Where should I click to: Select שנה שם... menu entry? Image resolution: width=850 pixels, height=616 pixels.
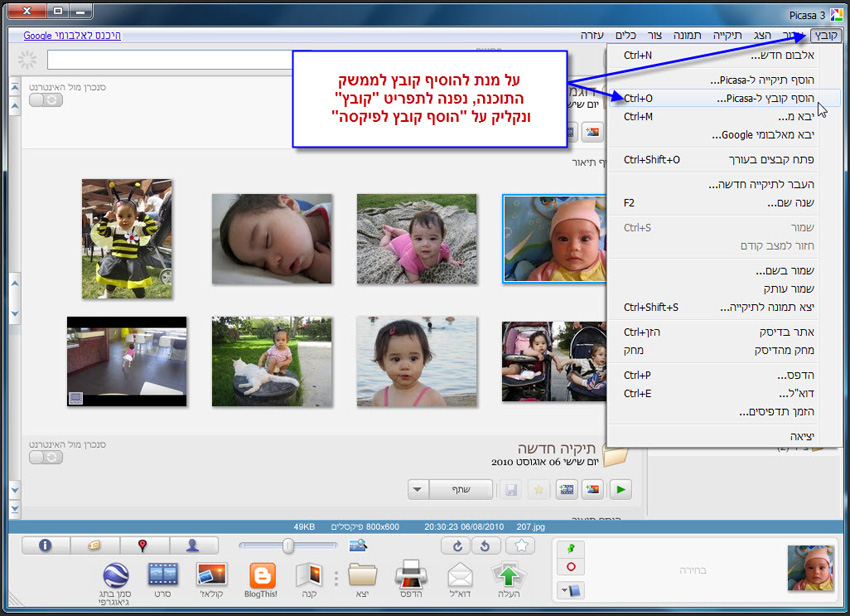coord(723,203)
